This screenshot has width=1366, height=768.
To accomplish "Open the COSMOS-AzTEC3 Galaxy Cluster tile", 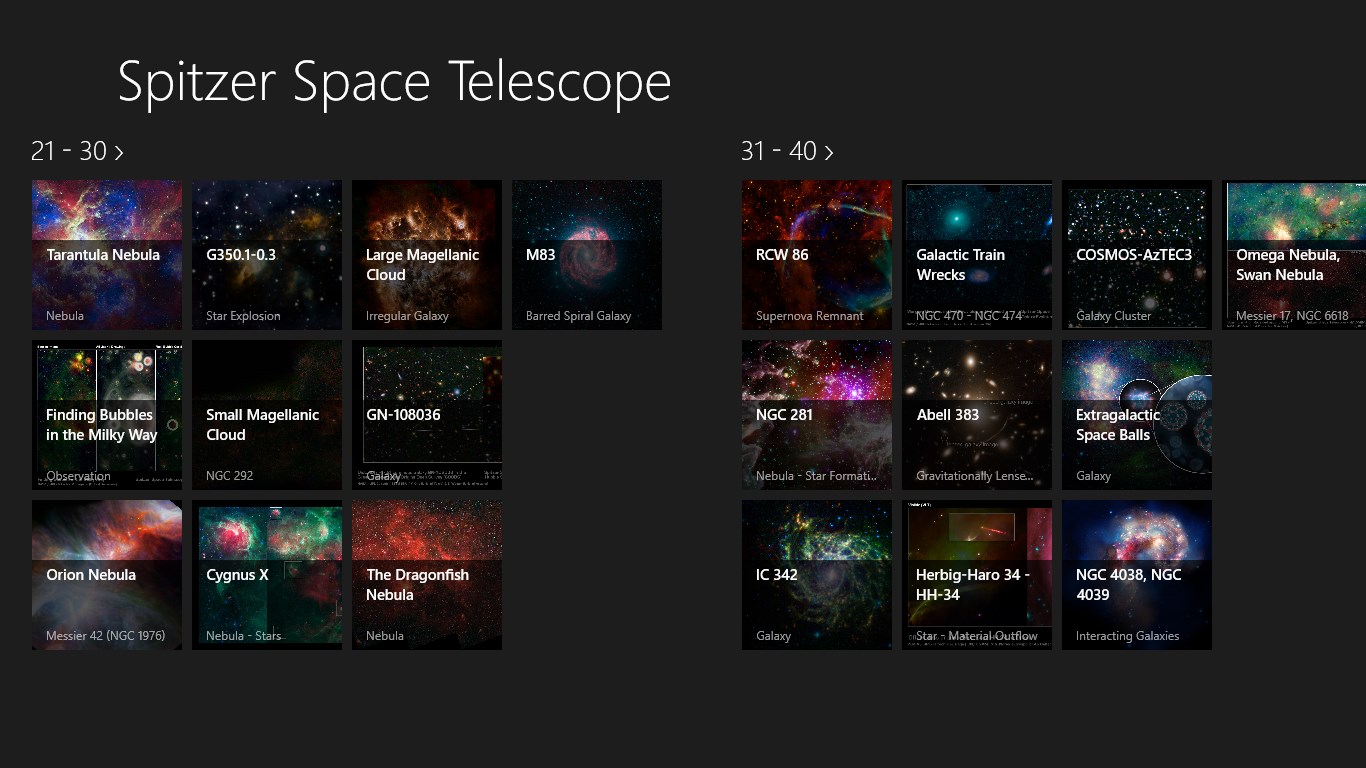I will point(1137,255).
